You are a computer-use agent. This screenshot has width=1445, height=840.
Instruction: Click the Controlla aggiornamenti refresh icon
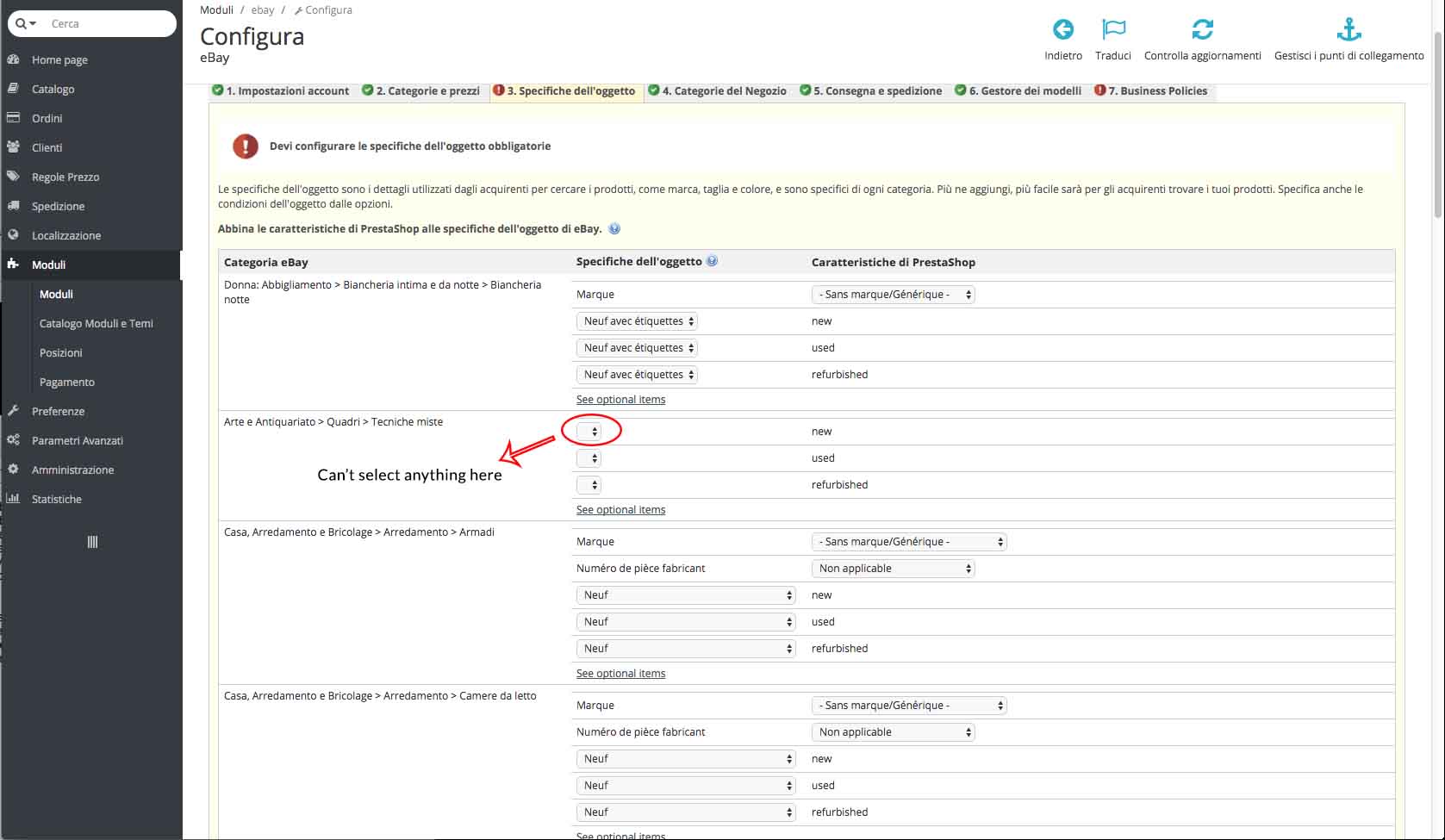(x=1202, y=30)
